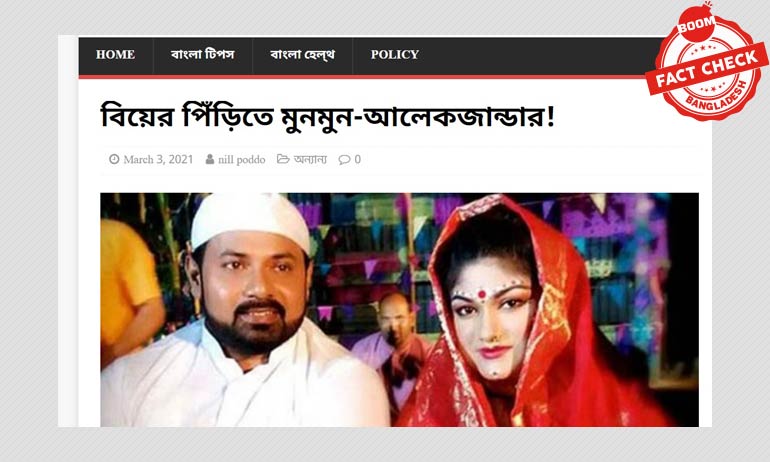770x462 pixels.
Task: Click the comment bubble icon
Action: 344,159
